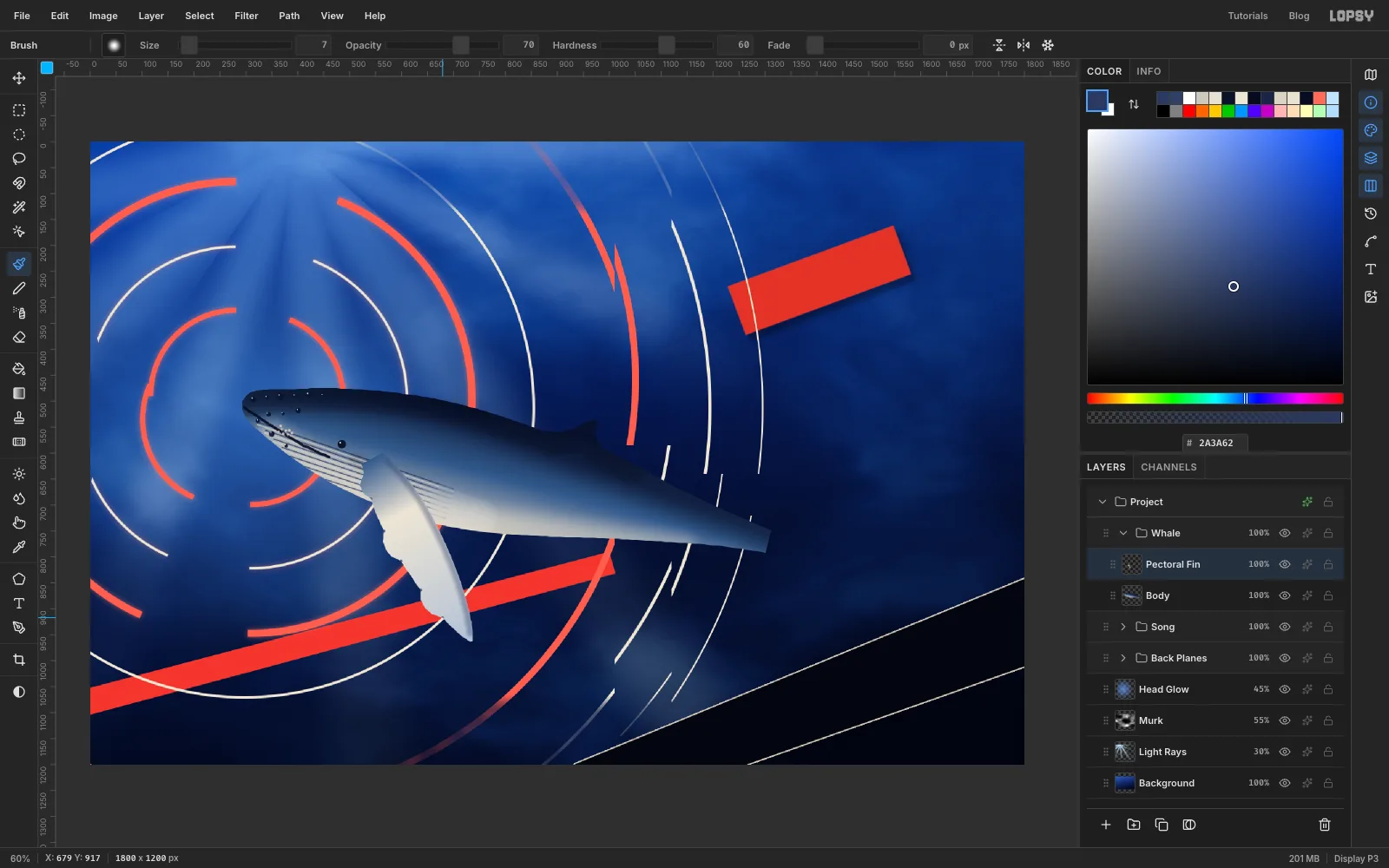Select the Rectangular Marquee tool

point(19,110)
